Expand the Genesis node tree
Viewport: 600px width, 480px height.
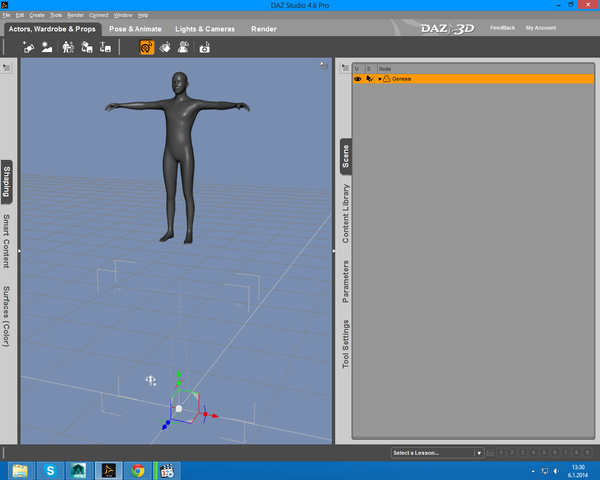380,78
